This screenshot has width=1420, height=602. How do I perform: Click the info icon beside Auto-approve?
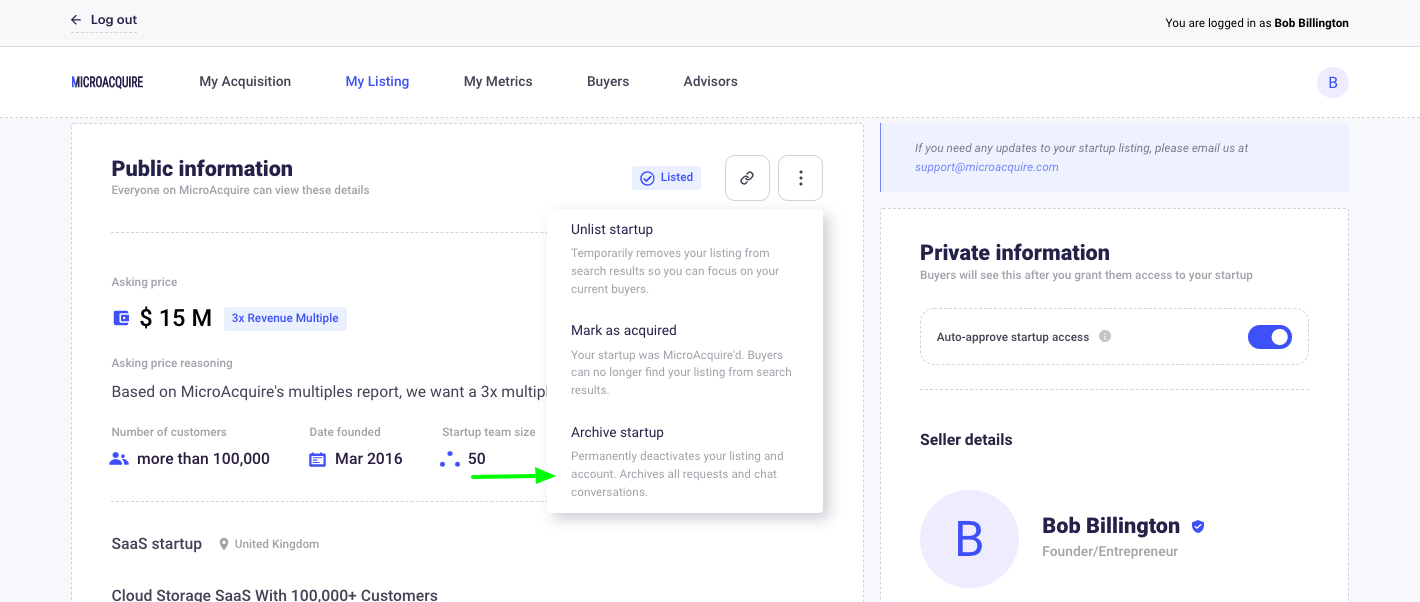click(x=1105, y=336)
